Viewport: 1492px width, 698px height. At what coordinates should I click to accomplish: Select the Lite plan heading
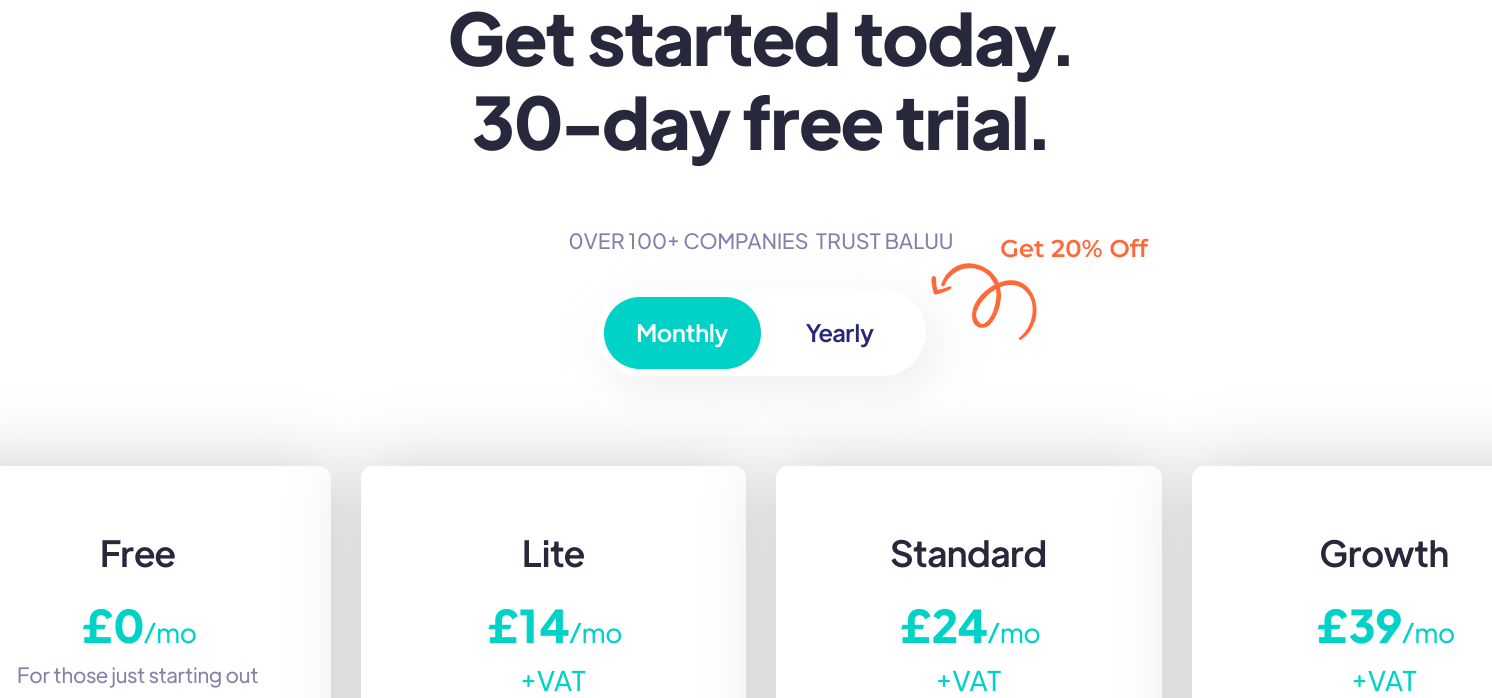pyautogui.click(x=553, y=554)
